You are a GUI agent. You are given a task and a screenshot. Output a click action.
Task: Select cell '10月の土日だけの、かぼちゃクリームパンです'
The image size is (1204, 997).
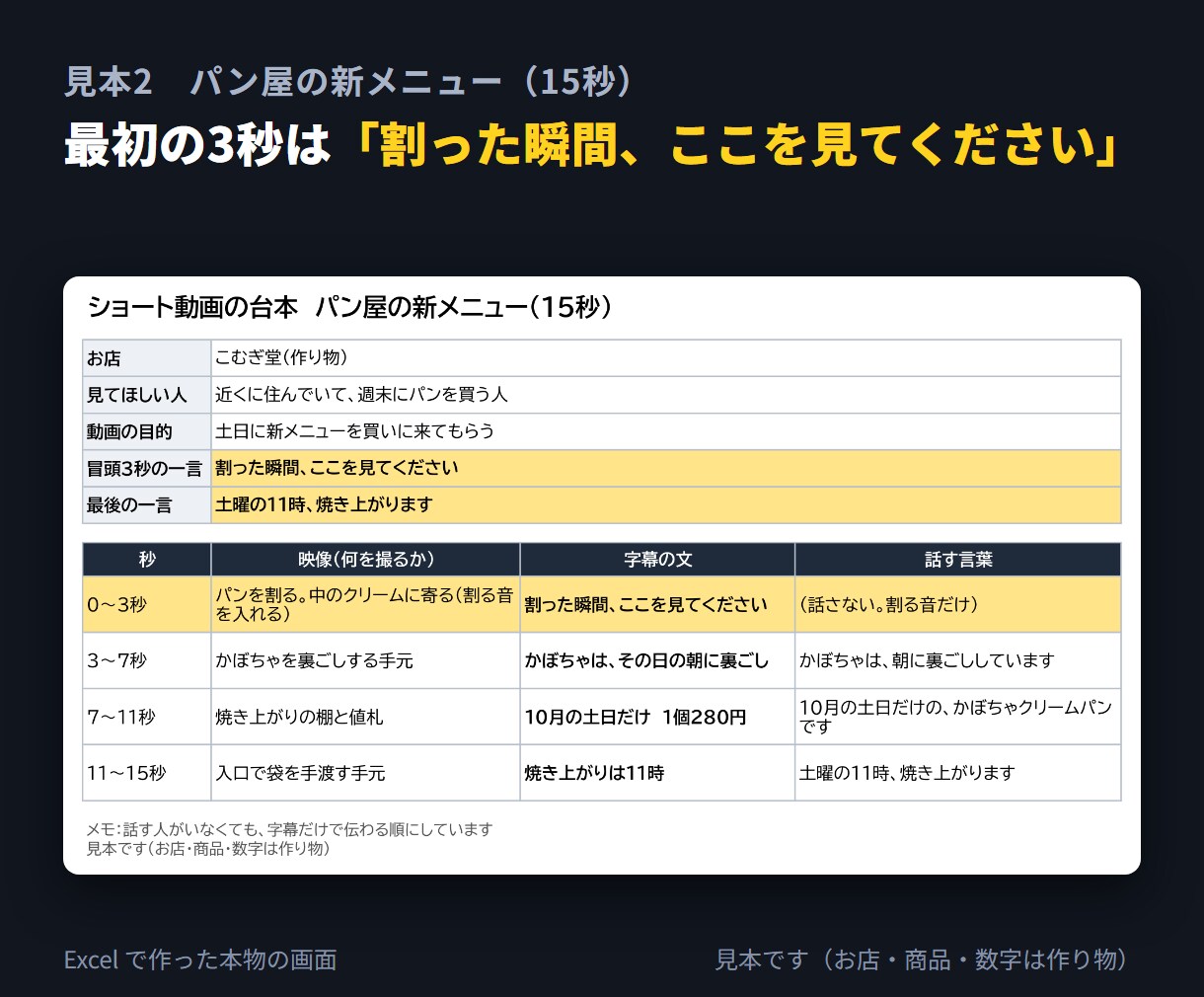(958, 718)
